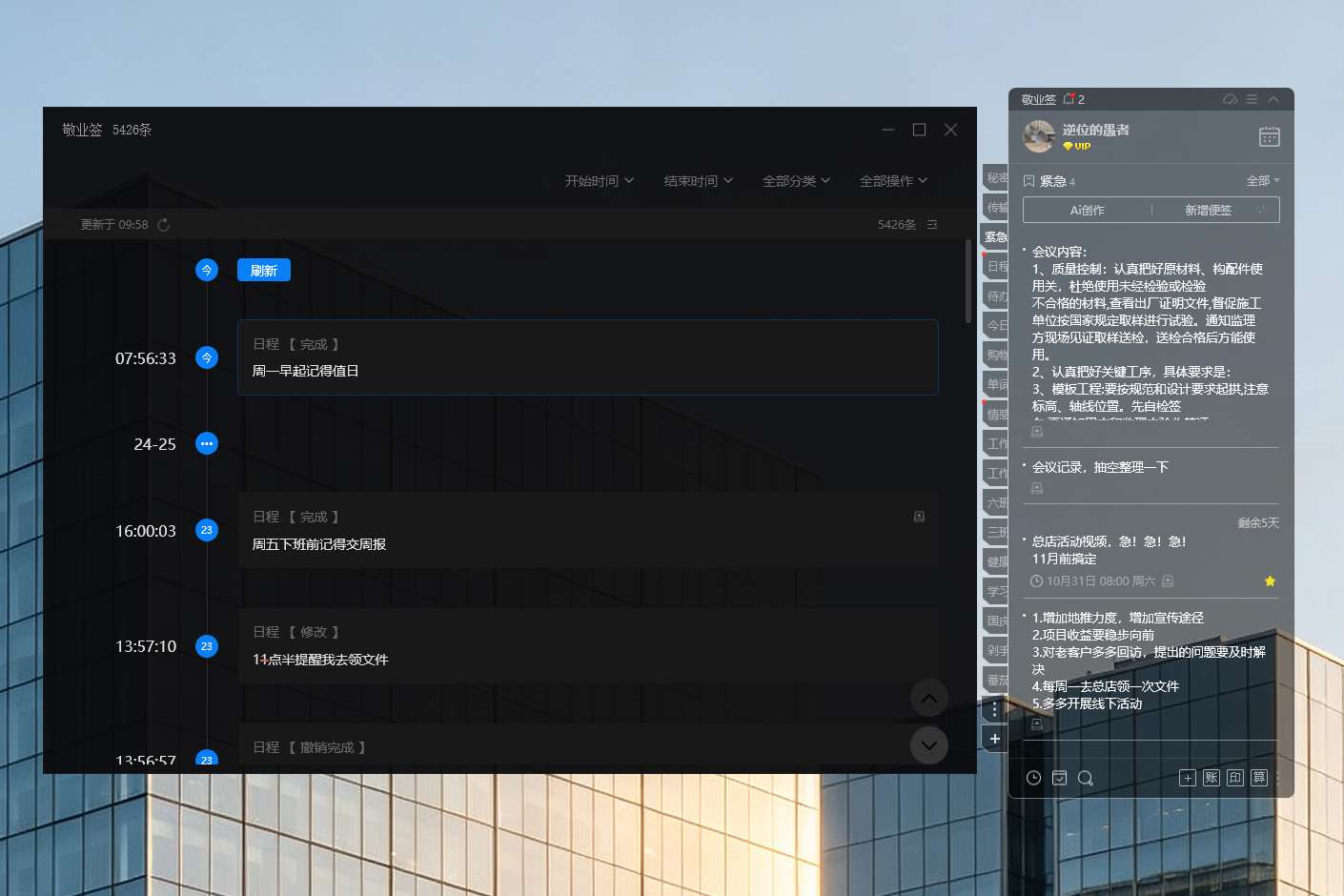Open the 周五下班前记得交周报 log entry
1344x896 pixels.
click(x=588, y=530)
